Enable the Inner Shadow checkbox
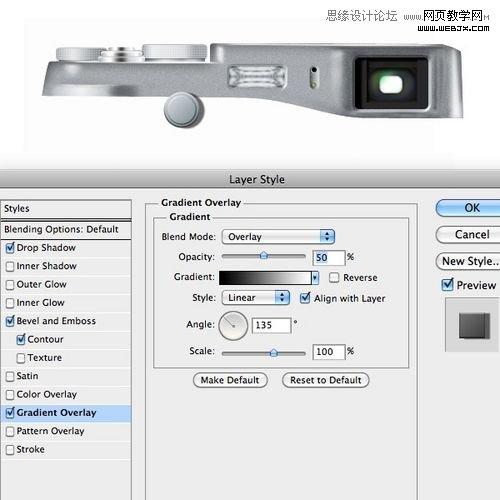500x500 pixels. pyautogui.click(x=10, y=266)
